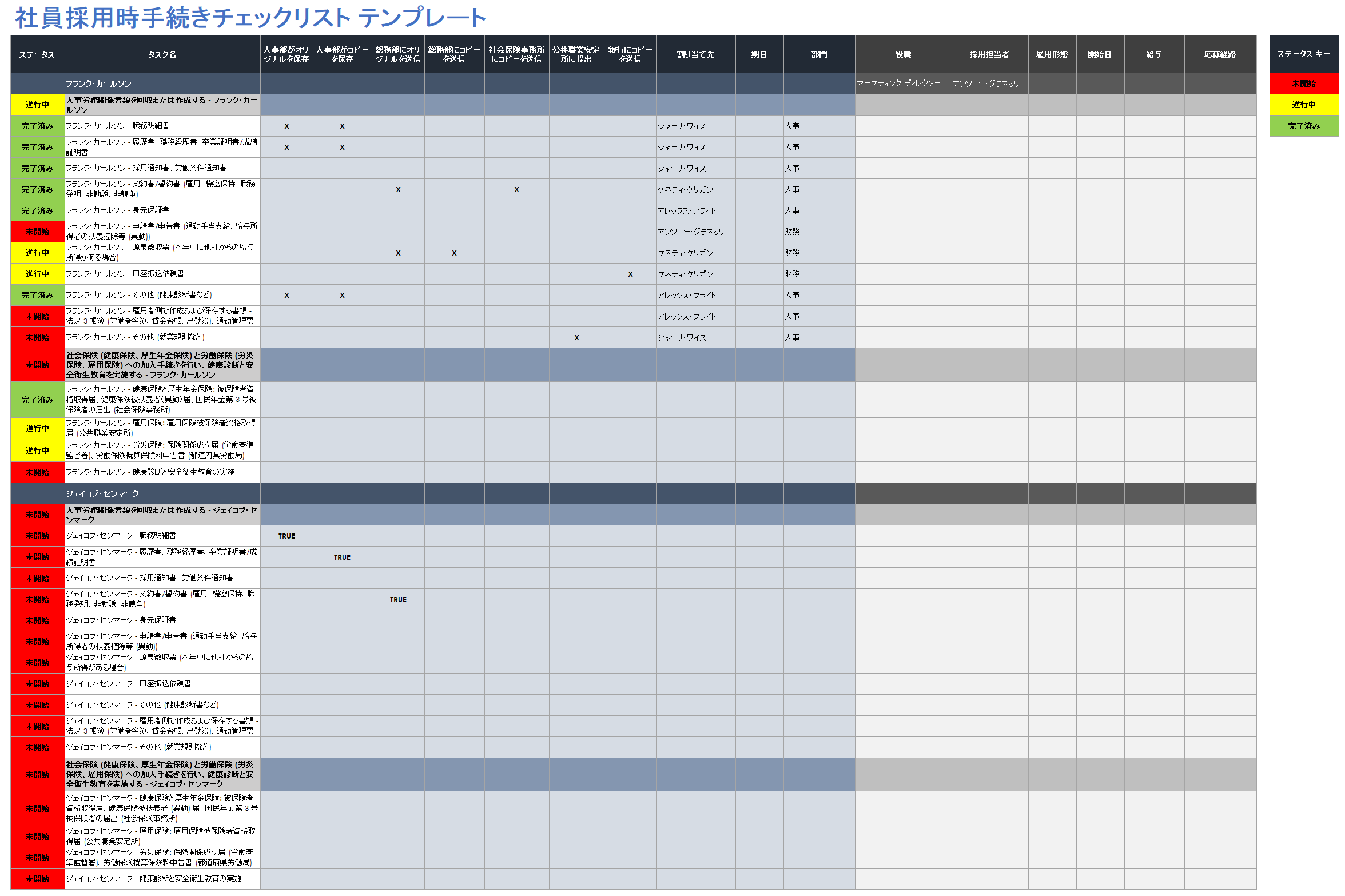1345x896 pixels.
Task: Select the 給与 column header
Action: (1154, 54)
